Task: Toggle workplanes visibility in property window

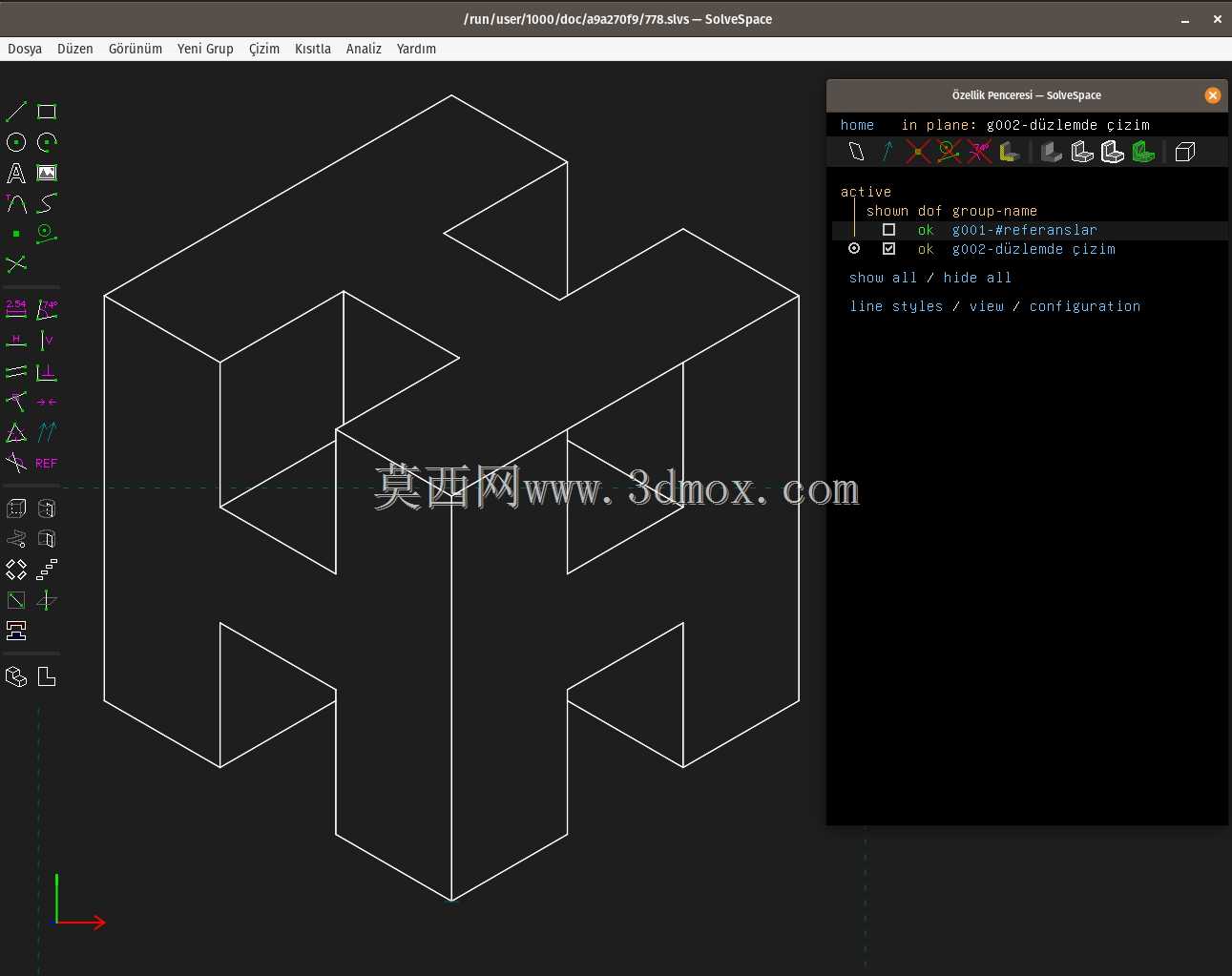Action: [x=857, y=152]
